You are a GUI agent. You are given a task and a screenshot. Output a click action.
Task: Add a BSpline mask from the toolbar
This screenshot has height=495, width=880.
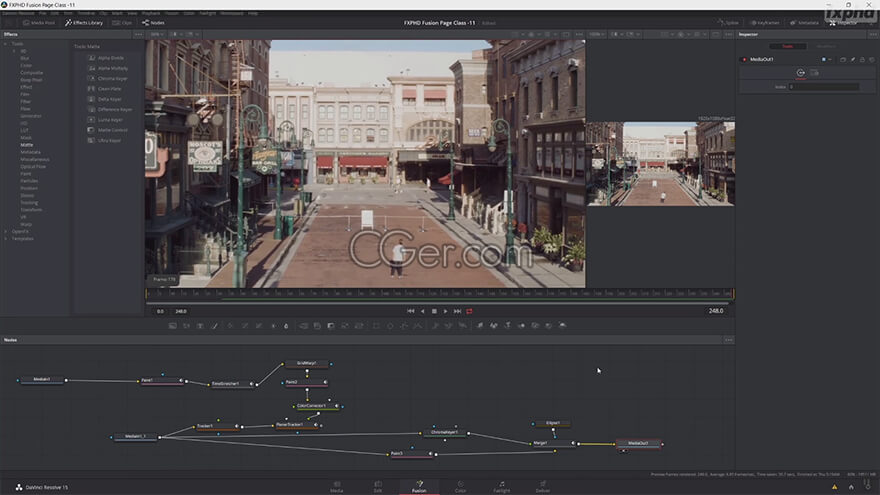pos(418,326)
